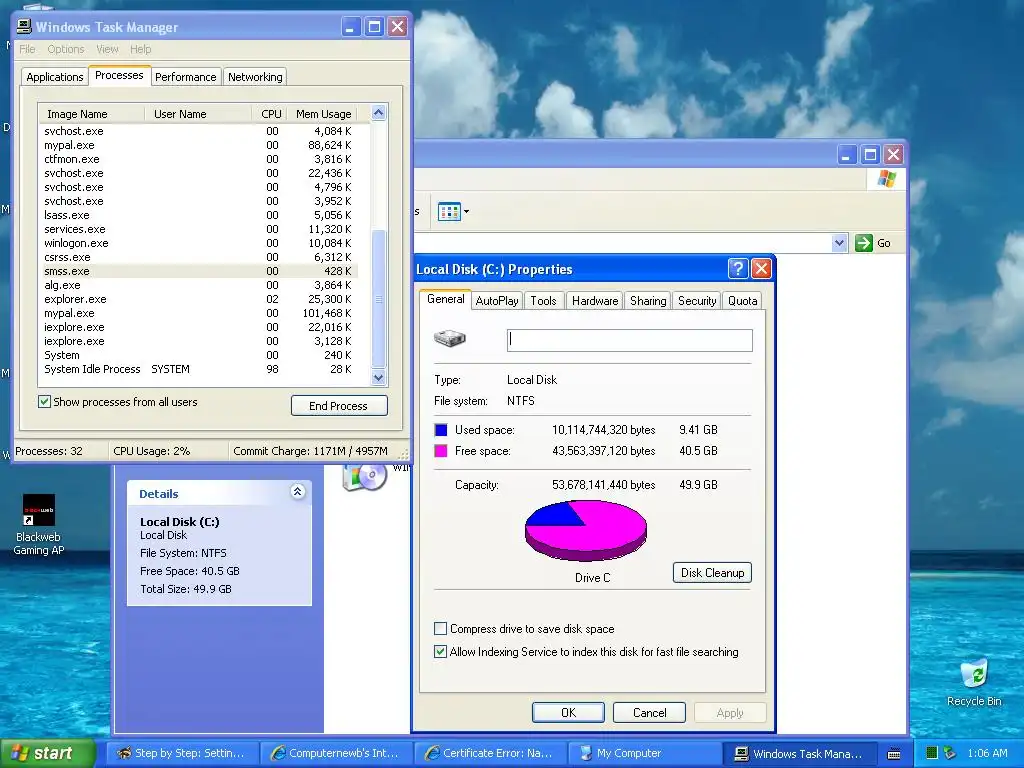Click the network tray icon beside clock
Image resolution: width=1024 pixels, height=768 pixels.
(x=950, y=753)
